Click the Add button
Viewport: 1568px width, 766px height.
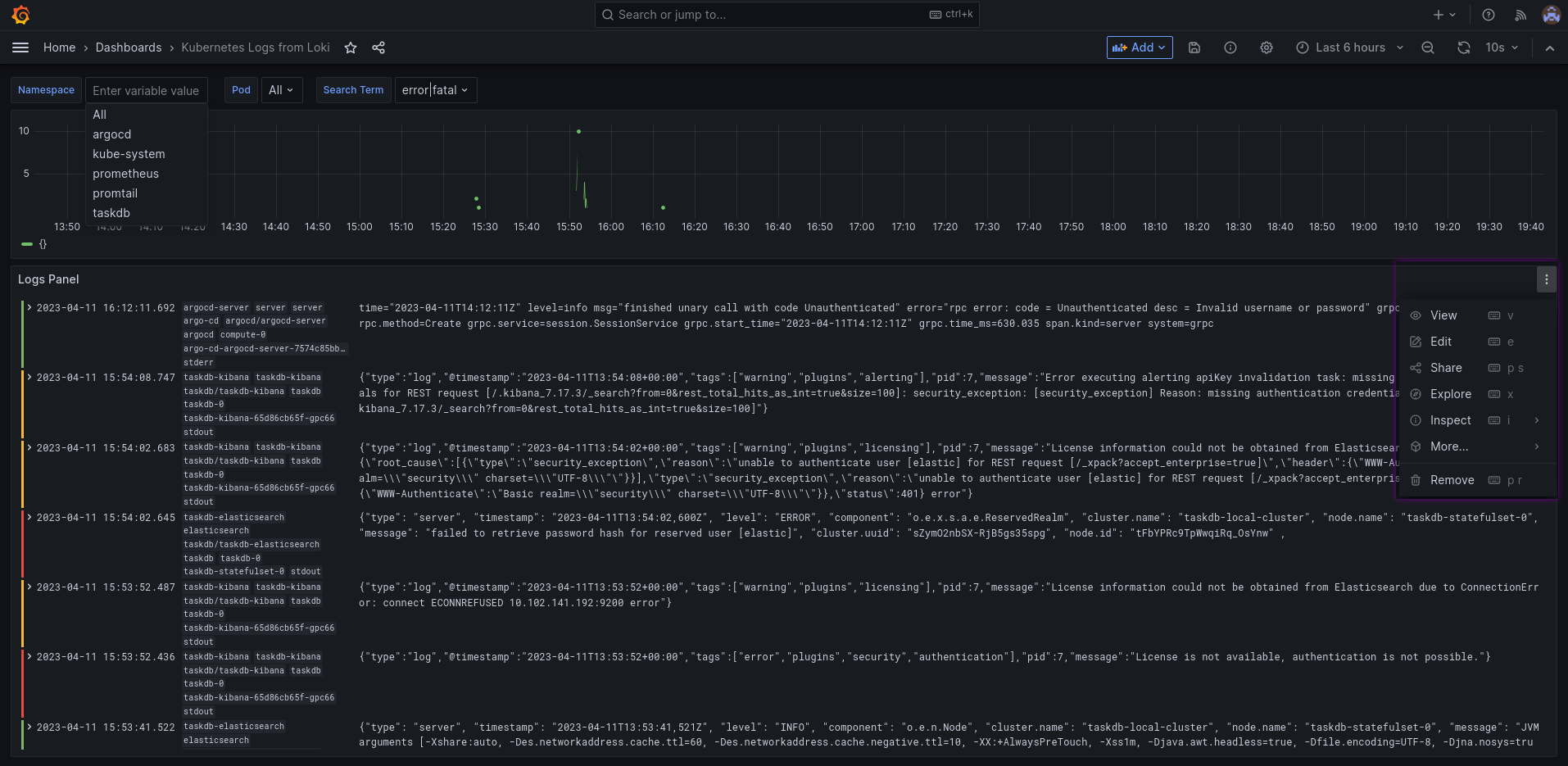pos(1139,48)
